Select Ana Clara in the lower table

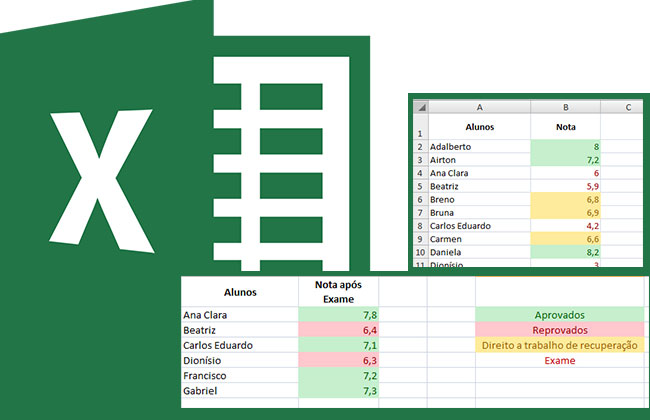pyautogui.click(x=240, y=315)
